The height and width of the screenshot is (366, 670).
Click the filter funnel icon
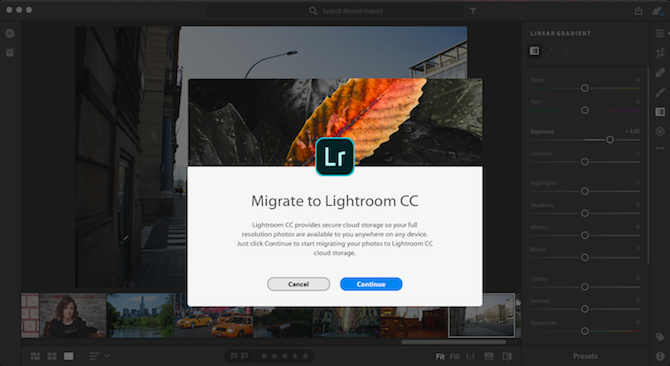point(473,11)
